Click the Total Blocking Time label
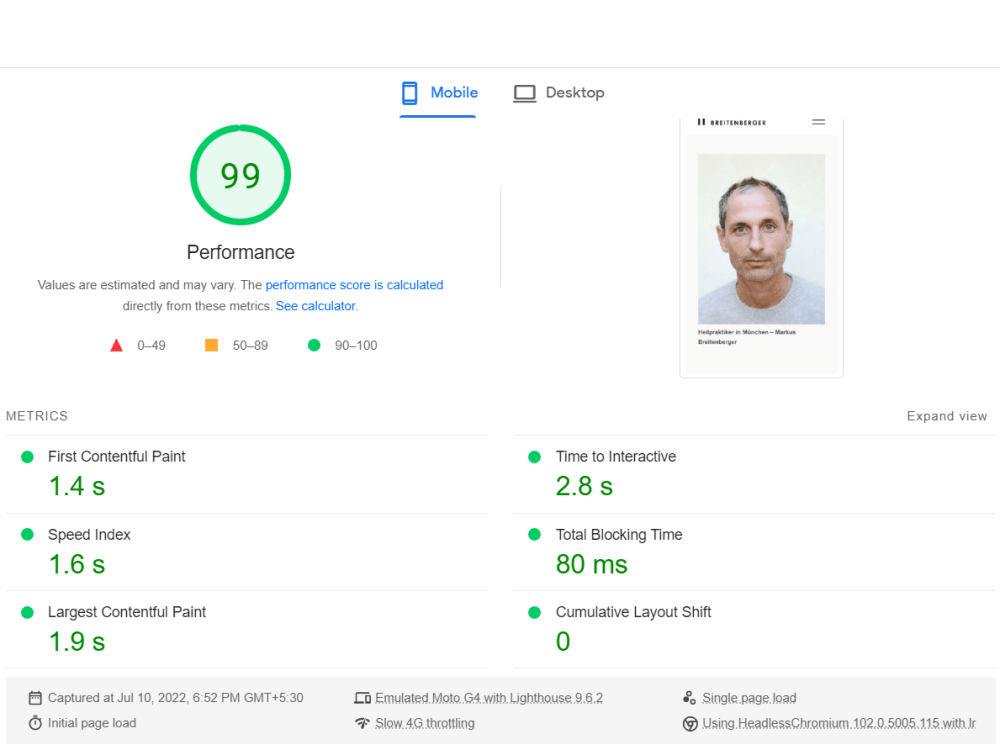1000x750 pixels. point(619,534)
